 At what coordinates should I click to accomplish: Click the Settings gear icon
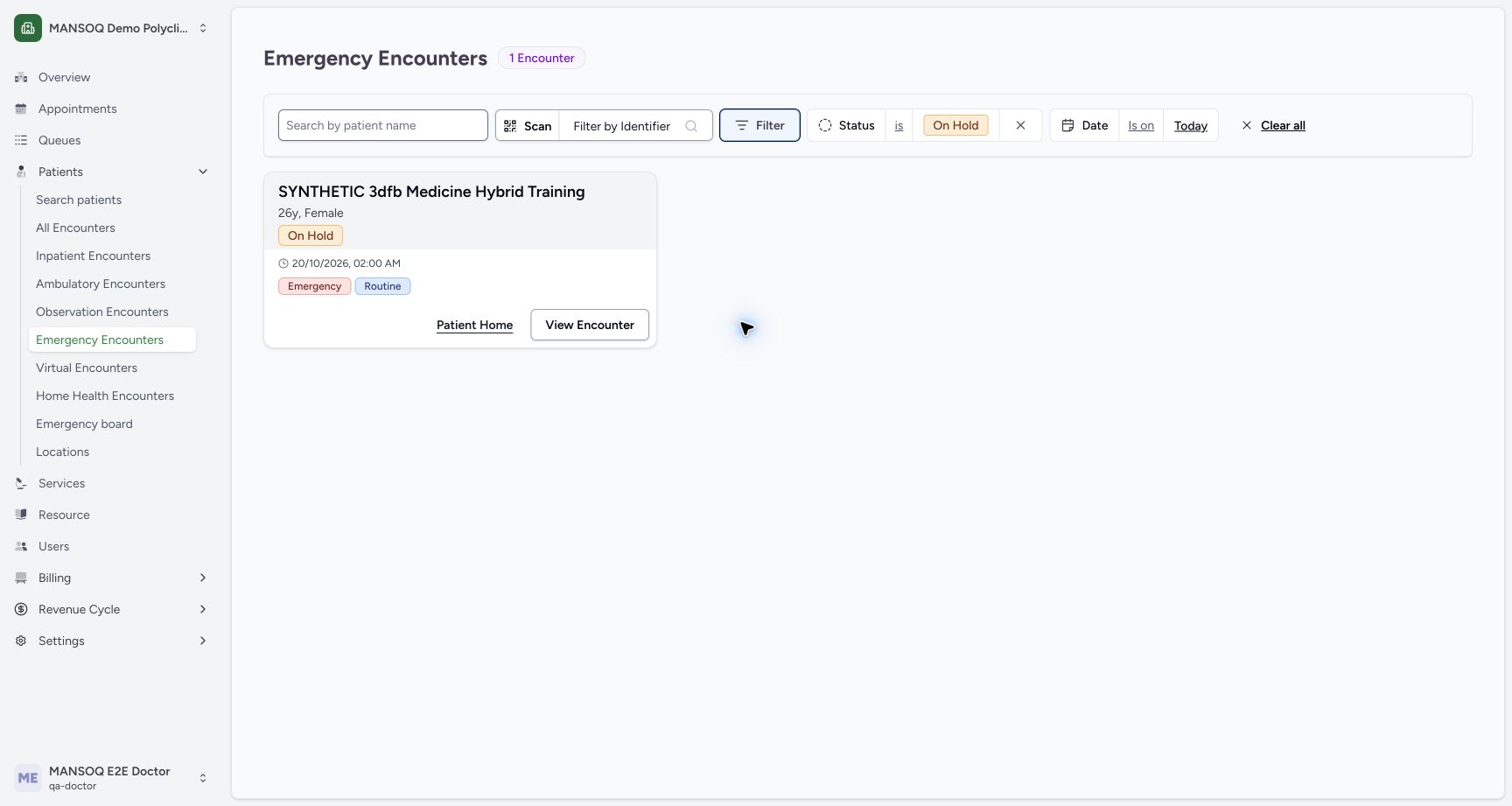click(x=21, y=641)
